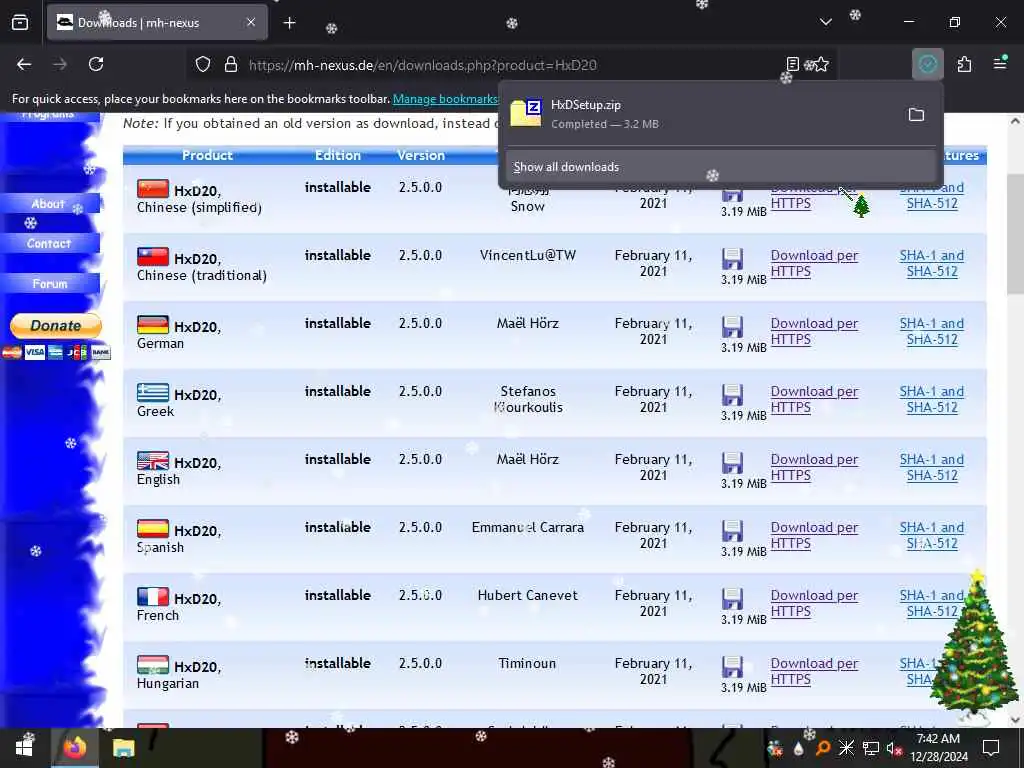Click the network tray icon
The image size is (1024, 768).
(x=870, y=748)
